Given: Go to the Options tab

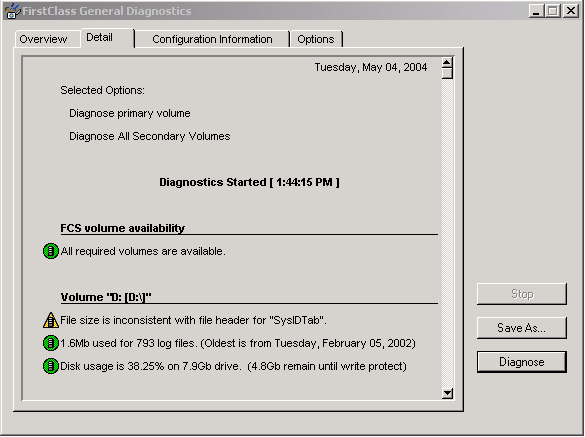Looking at the screenshot, I should (x=316, y=39).
